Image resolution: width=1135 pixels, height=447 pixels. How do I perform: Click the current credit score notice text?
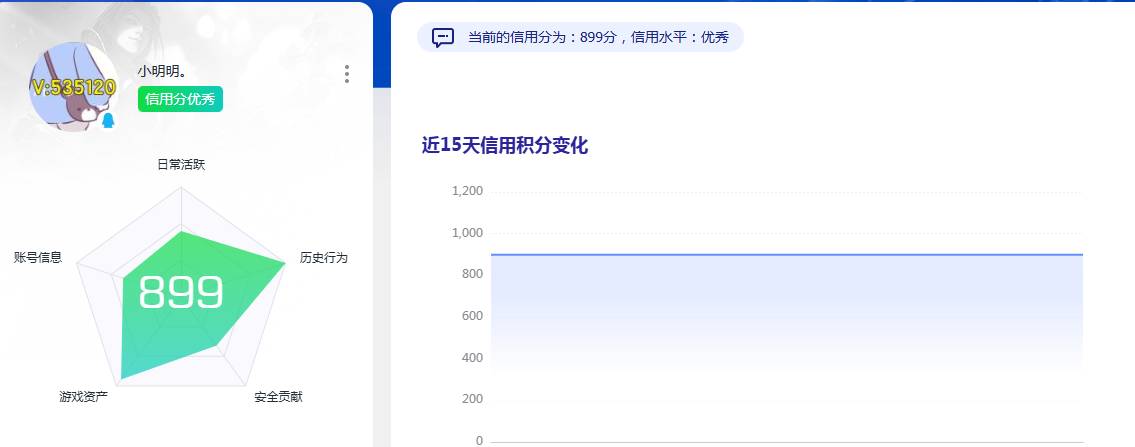tap(598, 38)
